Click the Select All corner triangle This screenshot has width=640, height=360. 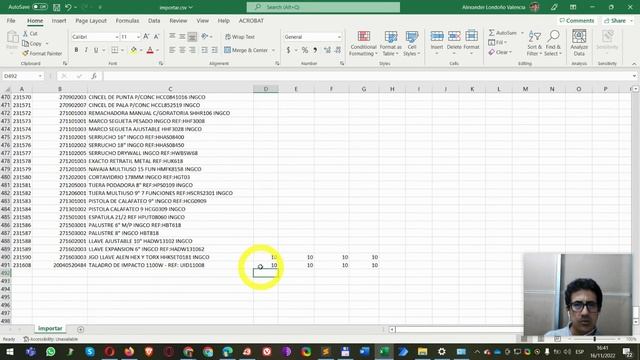click(7, 89)
